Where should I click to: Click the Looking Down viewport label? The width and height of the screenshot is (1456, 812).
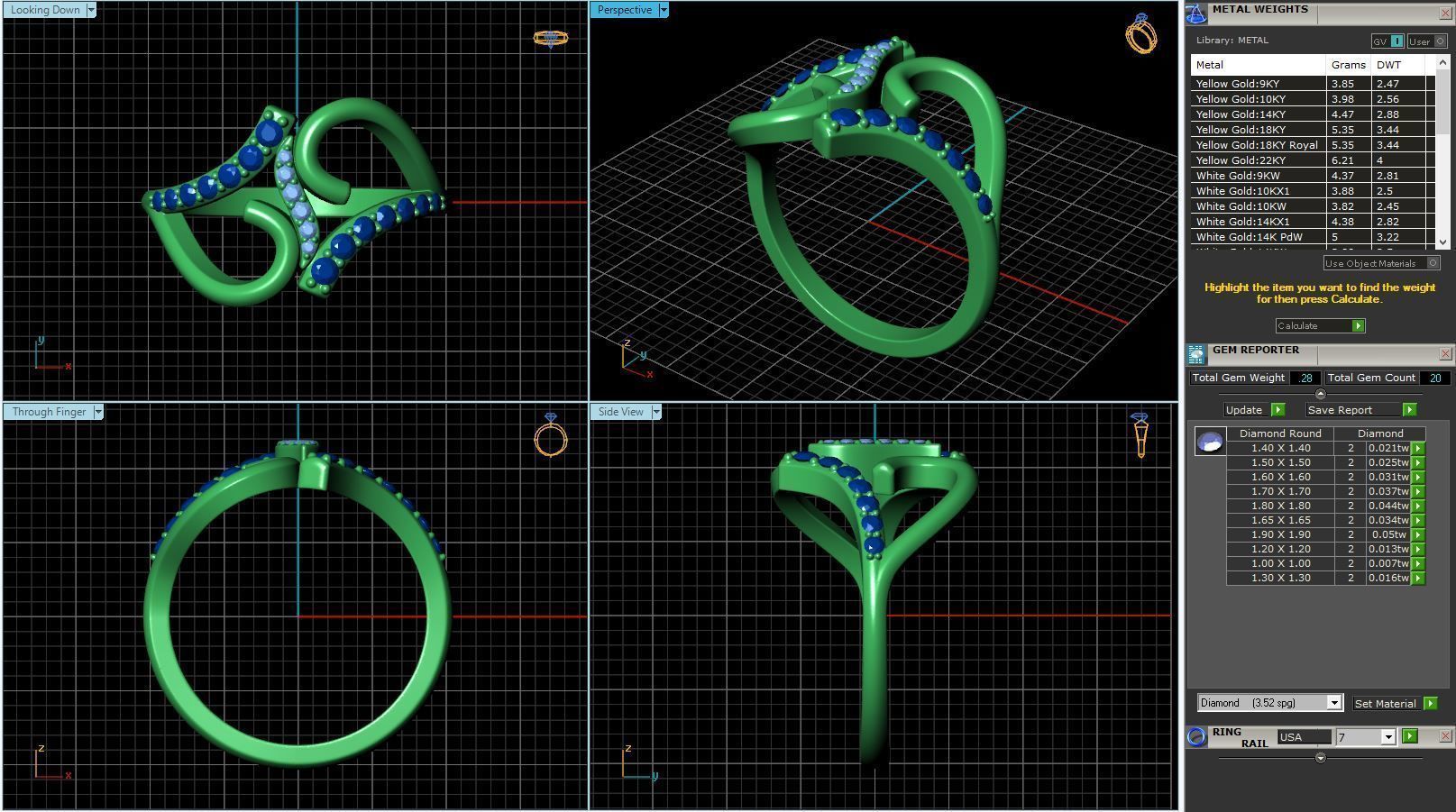(45, 10)
